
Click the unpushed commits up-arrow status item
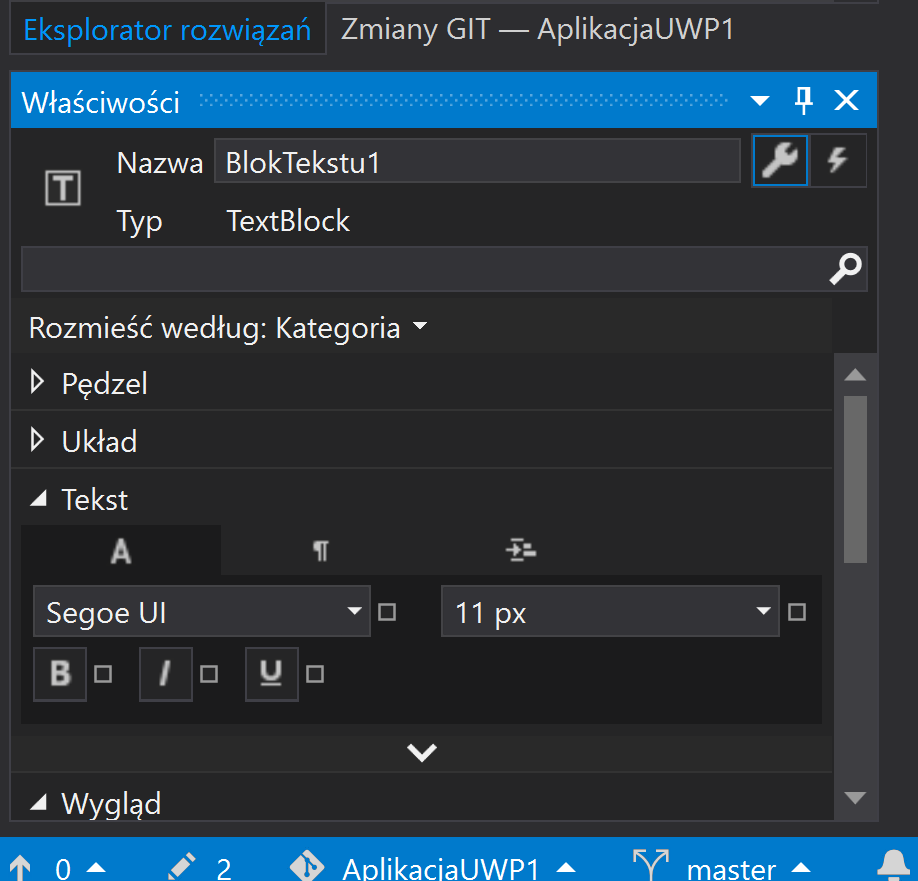(57, 868)
